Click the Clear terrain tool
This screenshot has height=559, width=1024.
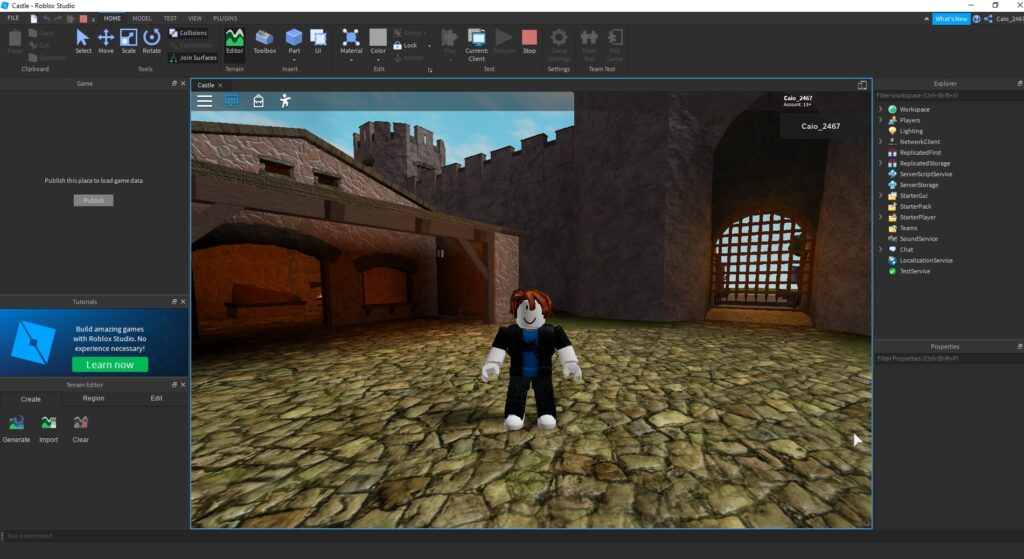[x=80, y=428]
